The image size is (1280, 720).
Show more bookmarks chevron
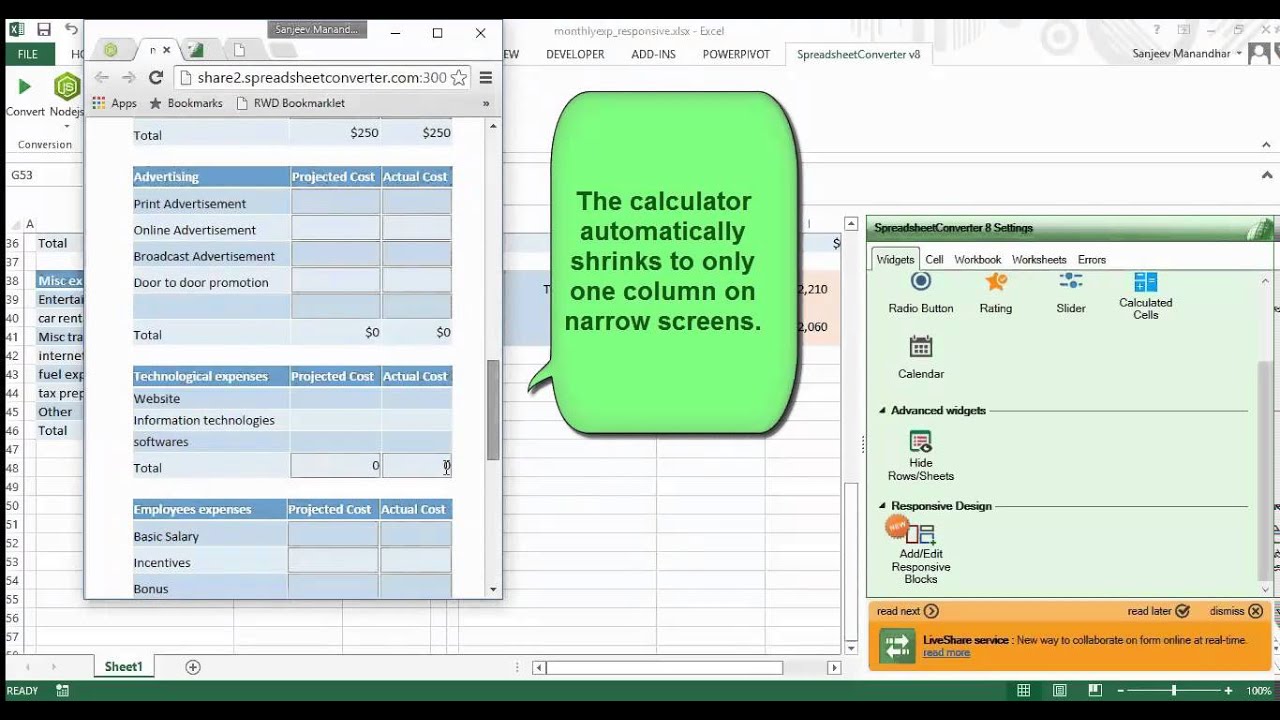click(486, 103)
